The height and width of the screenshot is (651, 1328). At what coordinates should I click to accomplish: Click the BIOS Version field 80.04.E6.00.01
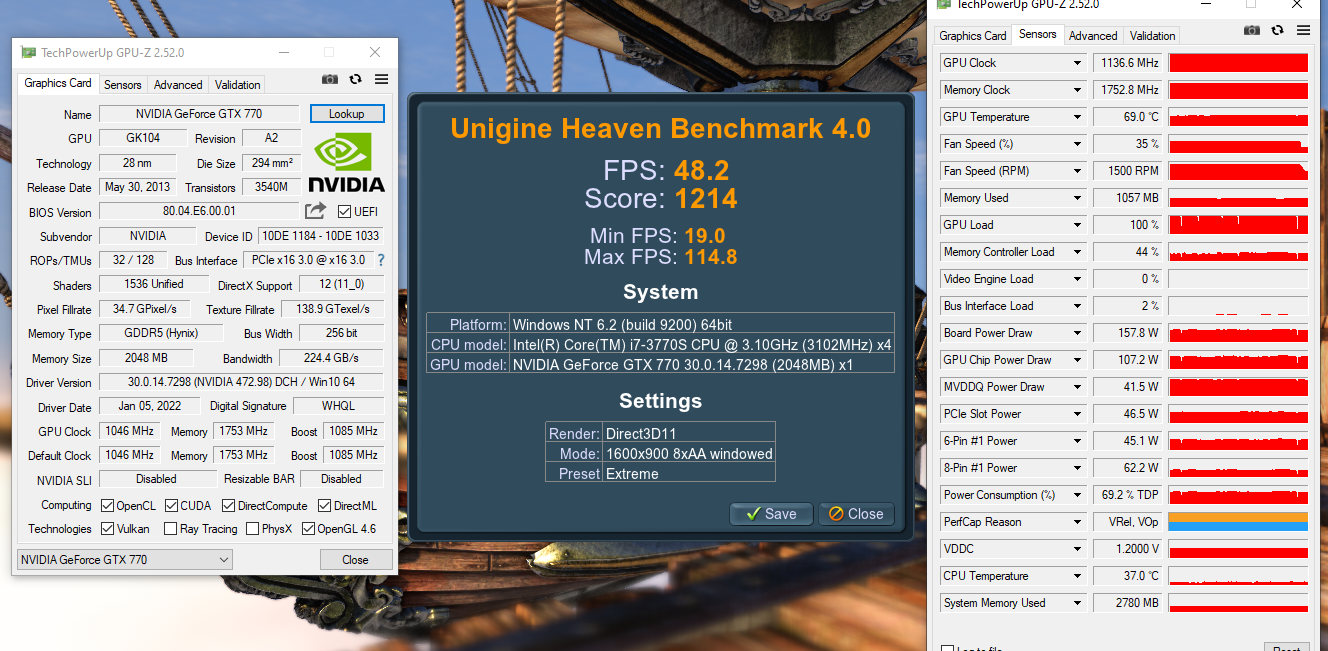[199, 211]
